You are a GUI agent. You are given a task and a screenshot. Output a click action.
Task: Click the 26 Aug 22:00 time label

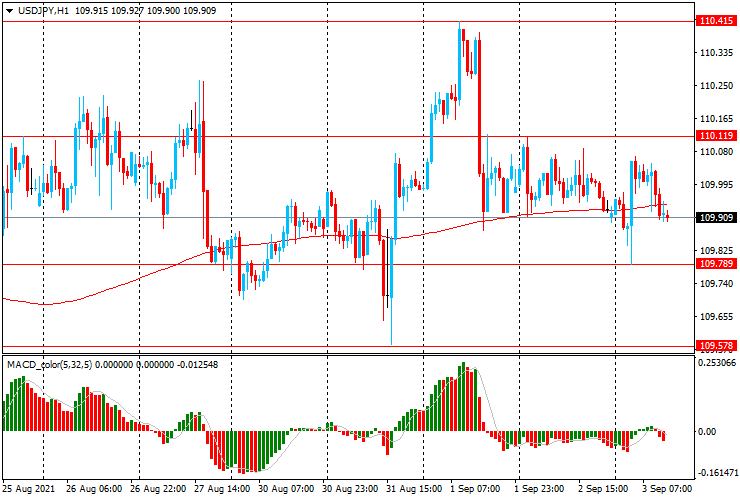tap(158, 489)
